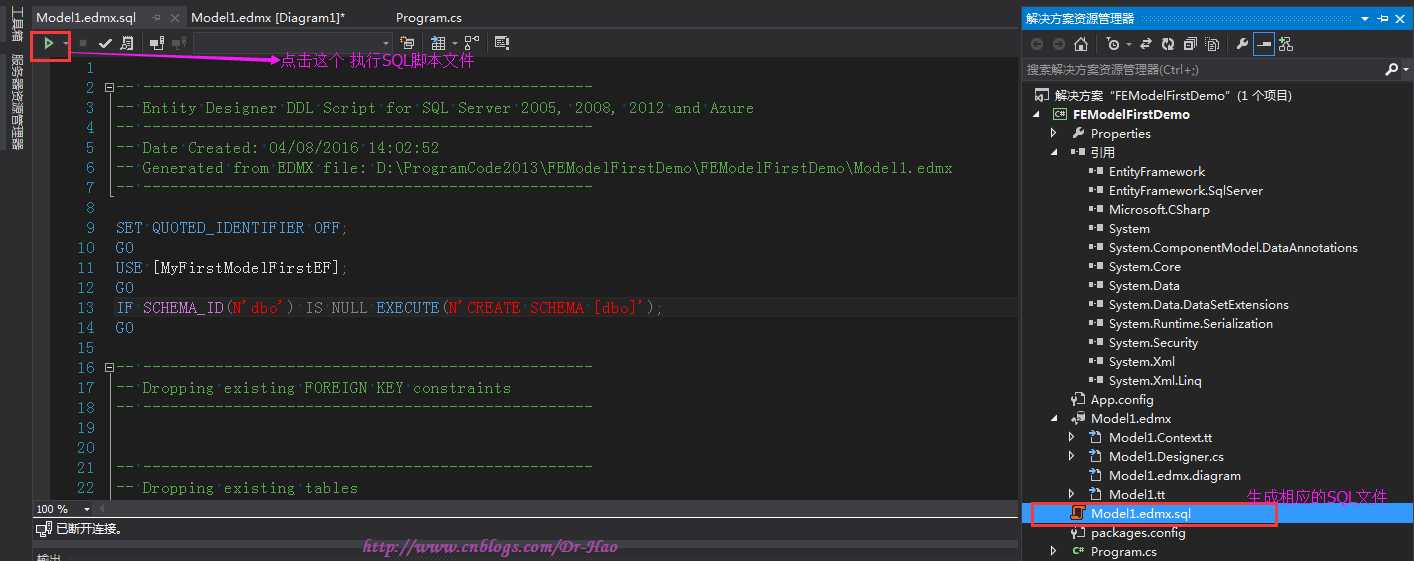Select packages.config file
The image size is (1414, 561).
tap(1137, 532)
